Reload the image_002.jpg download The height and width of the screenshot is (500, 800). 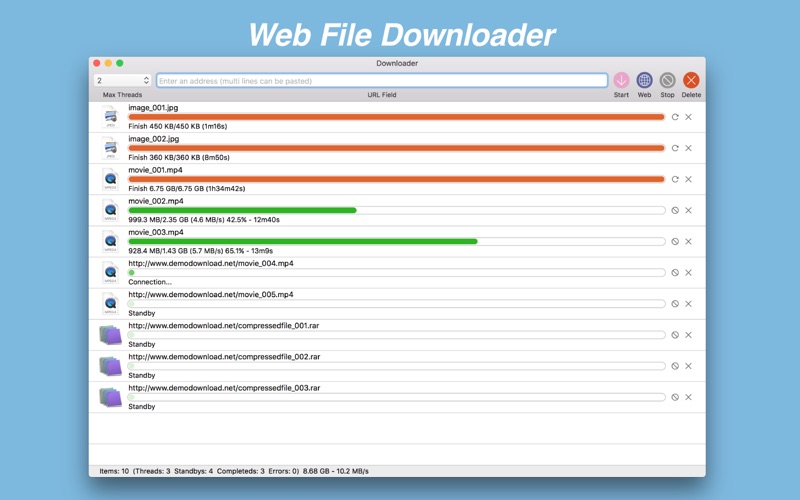(x=675, y=148)
